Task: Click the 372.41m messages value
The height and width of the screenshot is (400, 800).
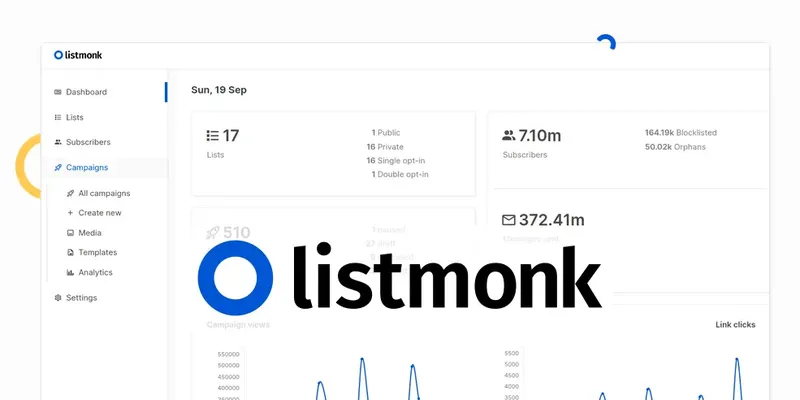Action: [x=552, y=220]
